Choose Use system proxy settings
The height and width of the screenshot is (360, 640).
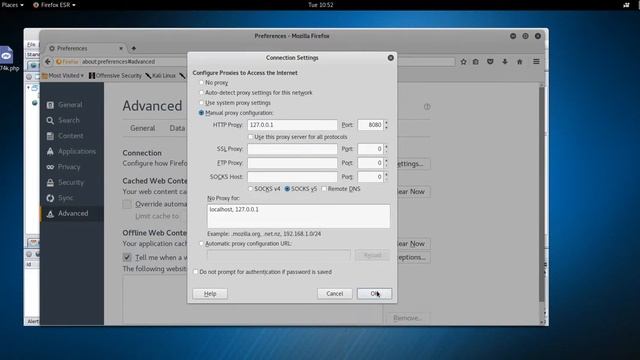[x=201, y=103]
